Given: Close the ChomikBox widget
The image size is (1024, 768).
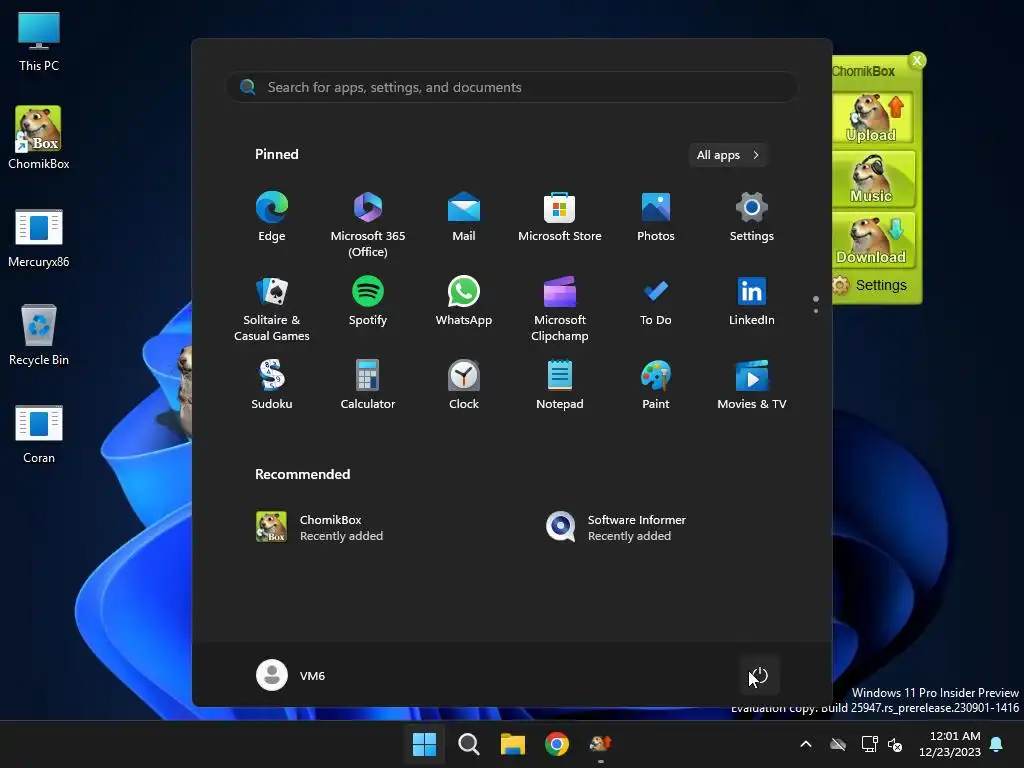Looking at the screenshot, I should [x=917, y=61].
